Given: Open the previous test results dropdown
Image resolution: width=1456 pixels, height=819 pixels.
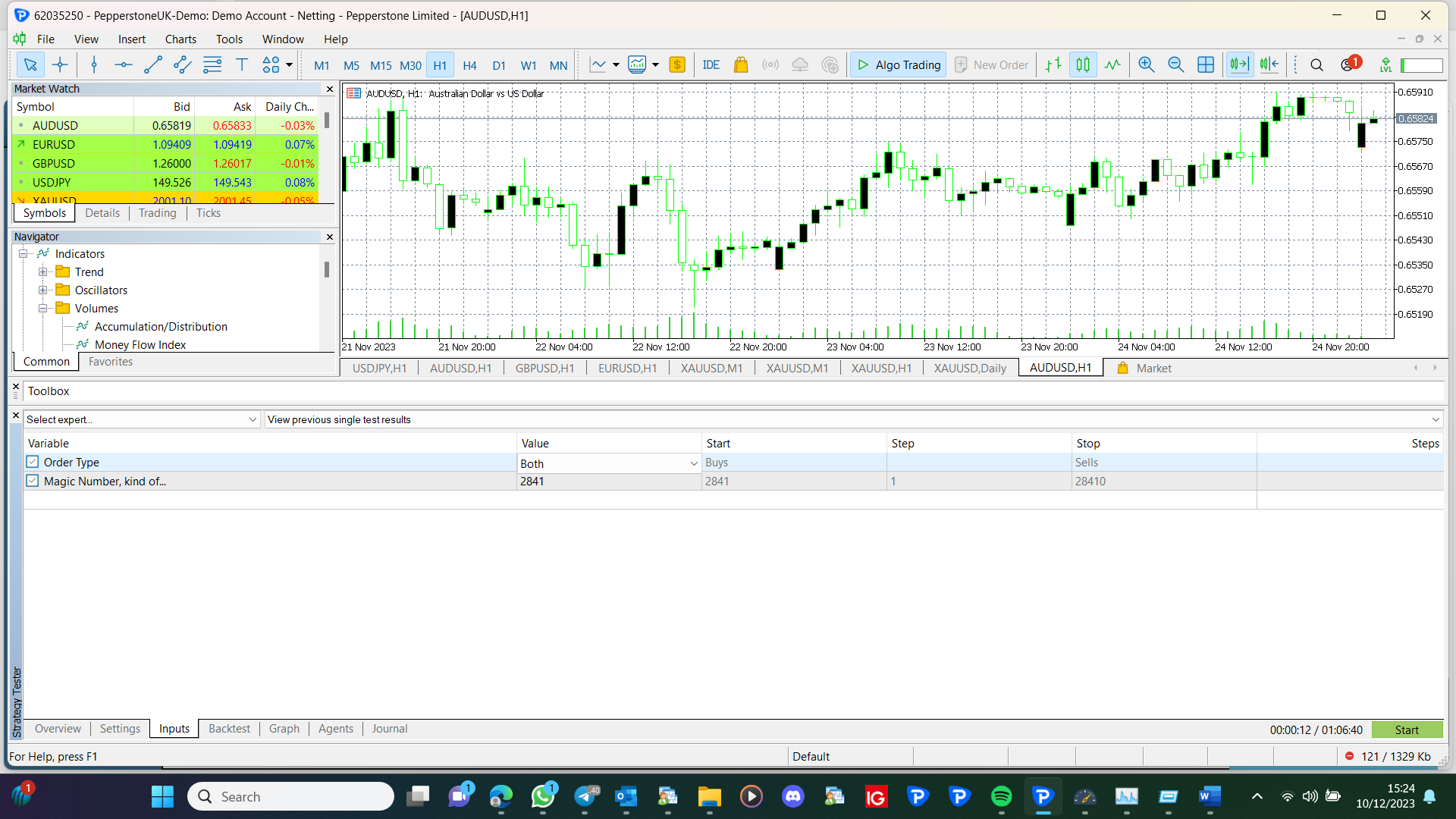Looking at the screenshot, I should (x=854, y=419).
